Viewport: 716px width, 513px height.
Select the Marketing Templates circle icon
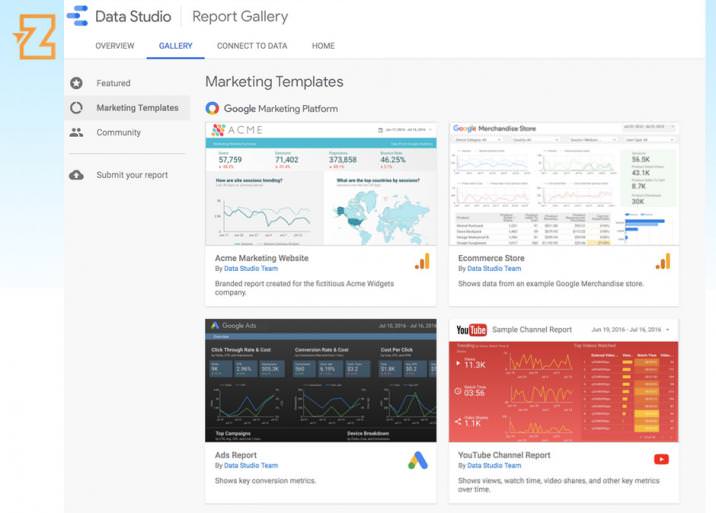point(76,108)
